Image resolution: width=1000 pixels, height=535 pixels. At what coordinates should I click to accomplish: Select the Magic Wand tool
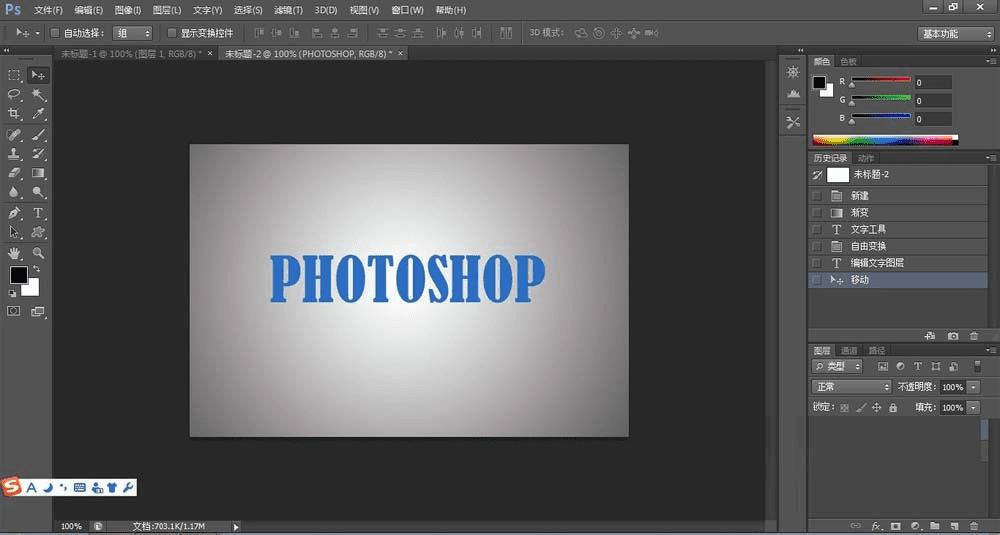[38, 94]
